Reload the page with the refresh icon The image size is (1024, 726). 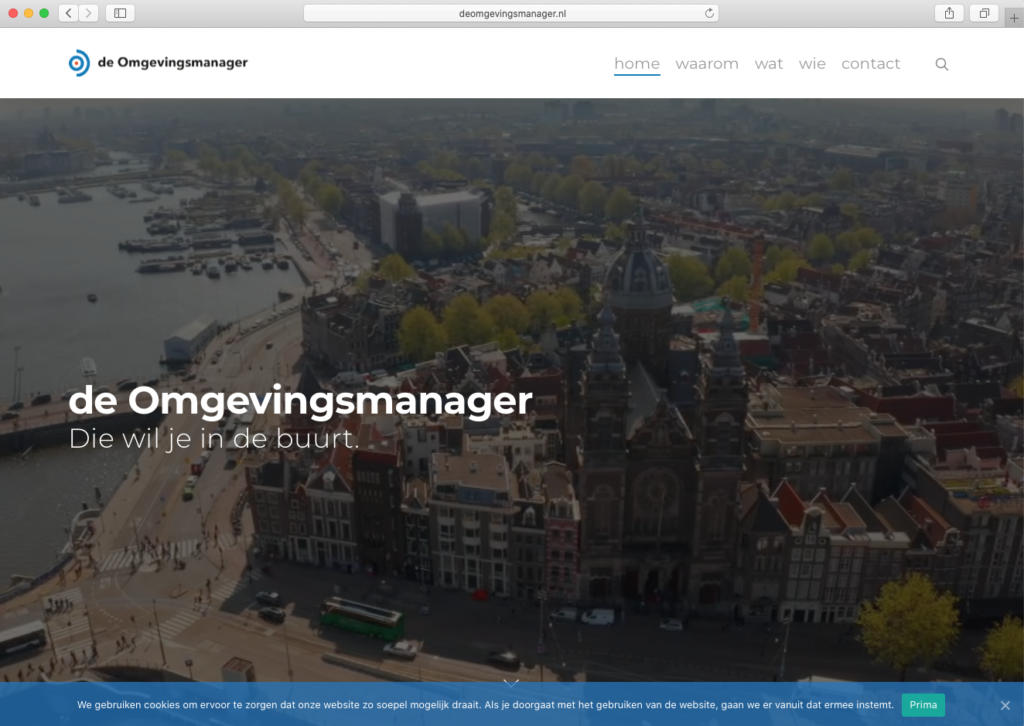(709, 13)
